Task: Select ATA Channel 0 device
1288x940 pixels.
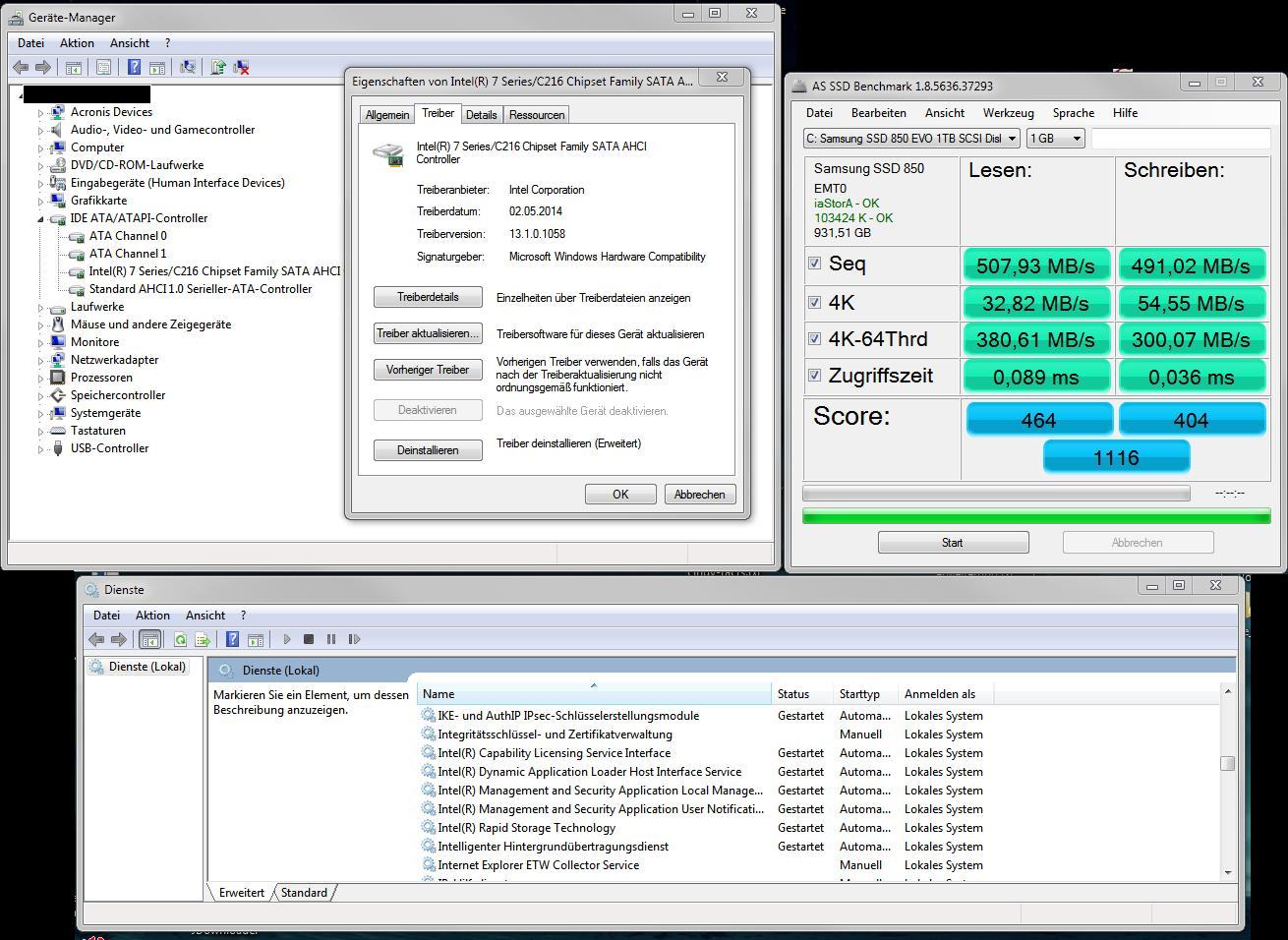Action: 128,236
